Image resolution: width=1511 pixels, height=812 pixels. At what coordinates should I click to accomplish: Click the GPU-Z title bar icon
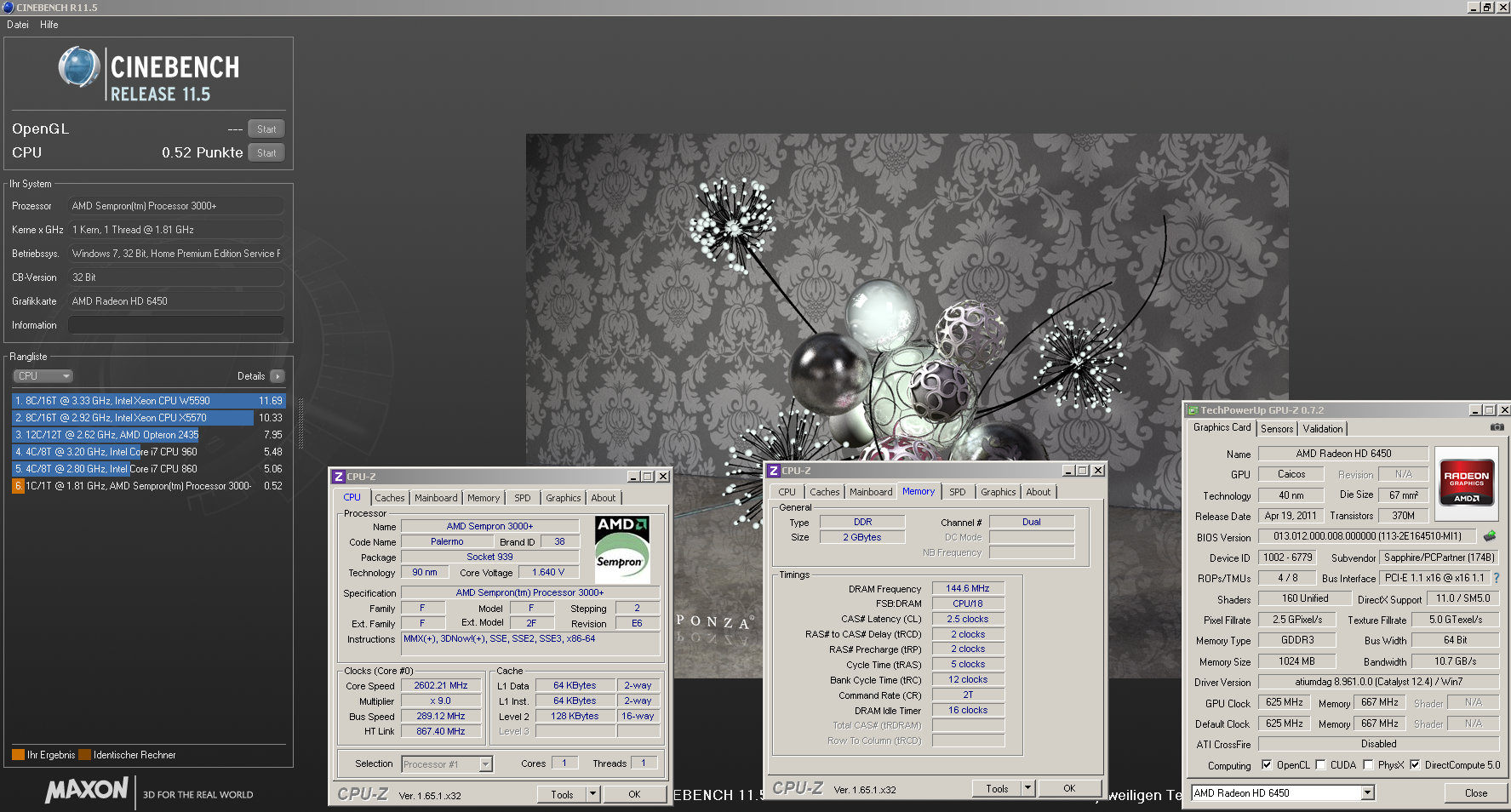coord(1193,410)
